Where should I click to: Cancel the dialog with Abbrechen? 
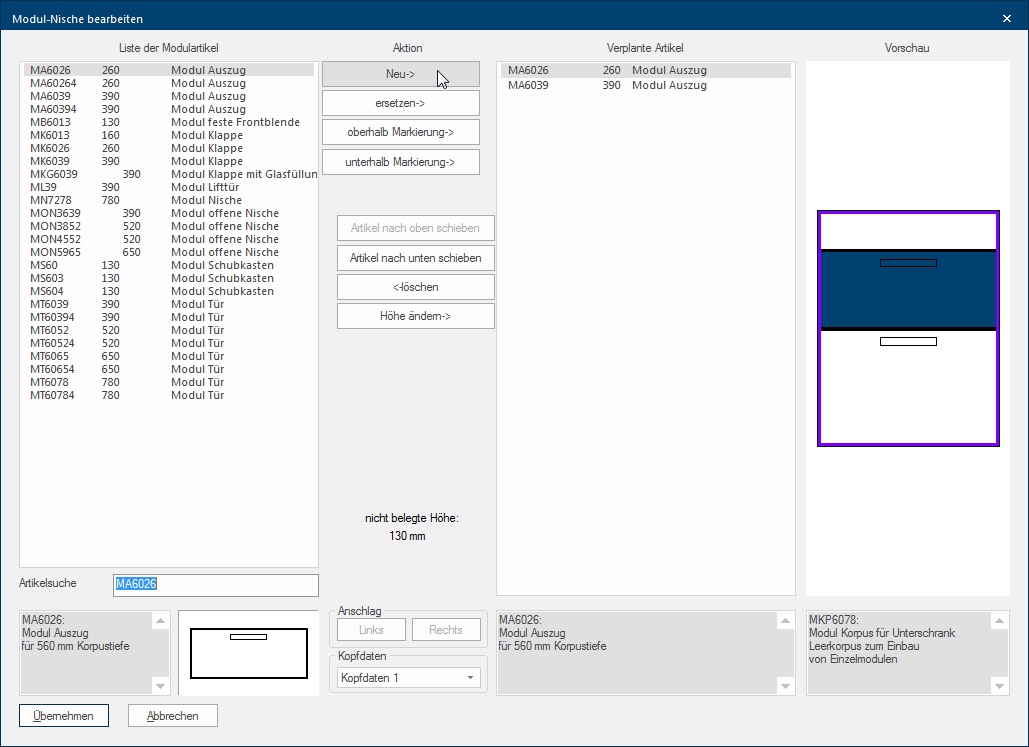[172, 716]
